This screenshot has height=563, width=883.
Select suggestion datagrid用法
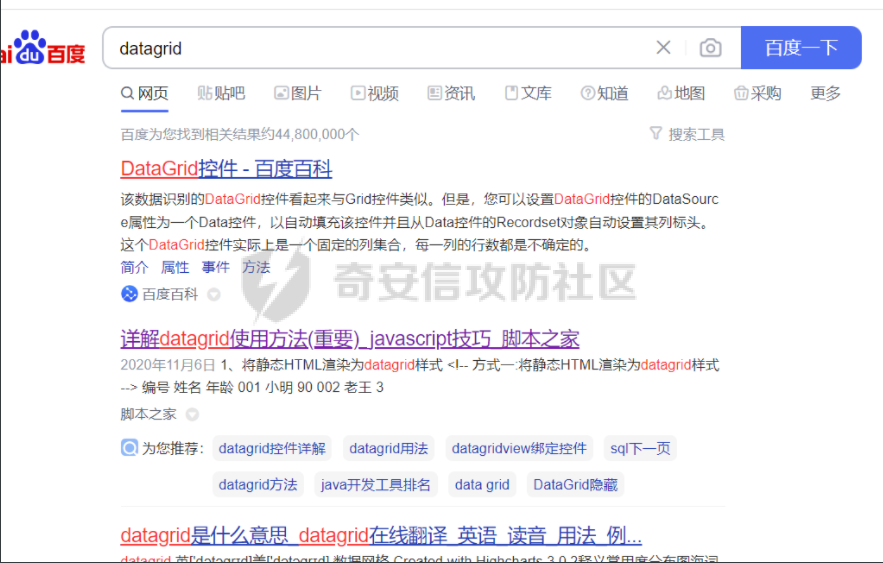click(x=389, y=448)
